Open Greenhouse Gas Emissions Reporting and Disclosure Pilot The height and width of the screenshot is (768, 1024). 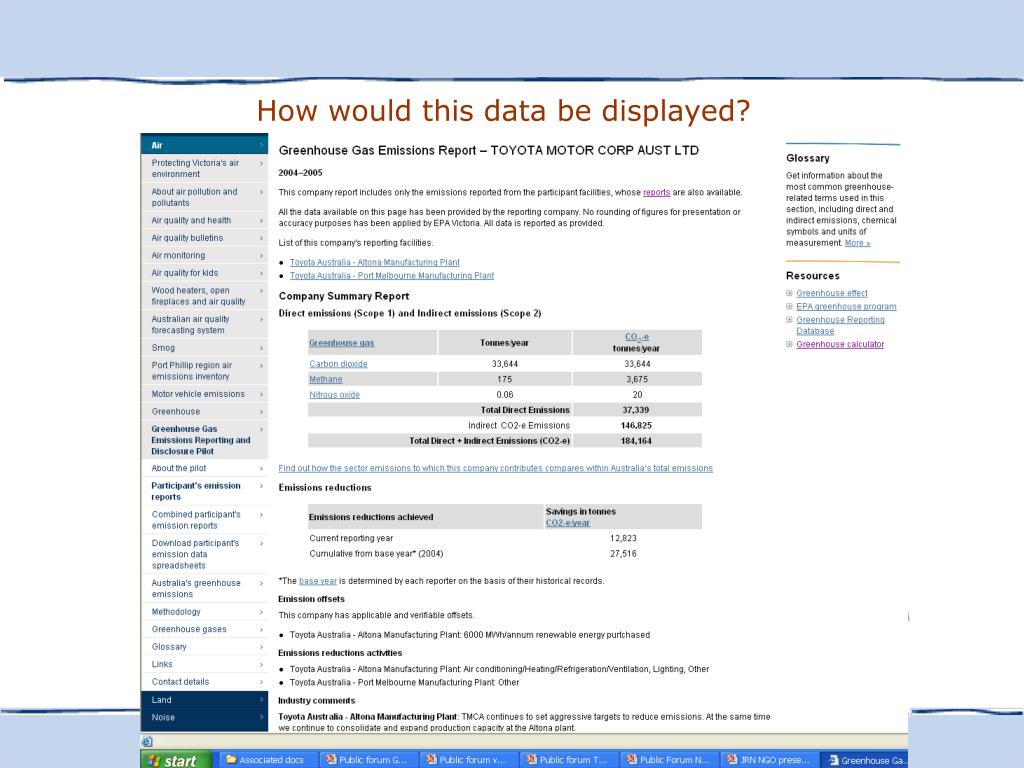point(204,440)
